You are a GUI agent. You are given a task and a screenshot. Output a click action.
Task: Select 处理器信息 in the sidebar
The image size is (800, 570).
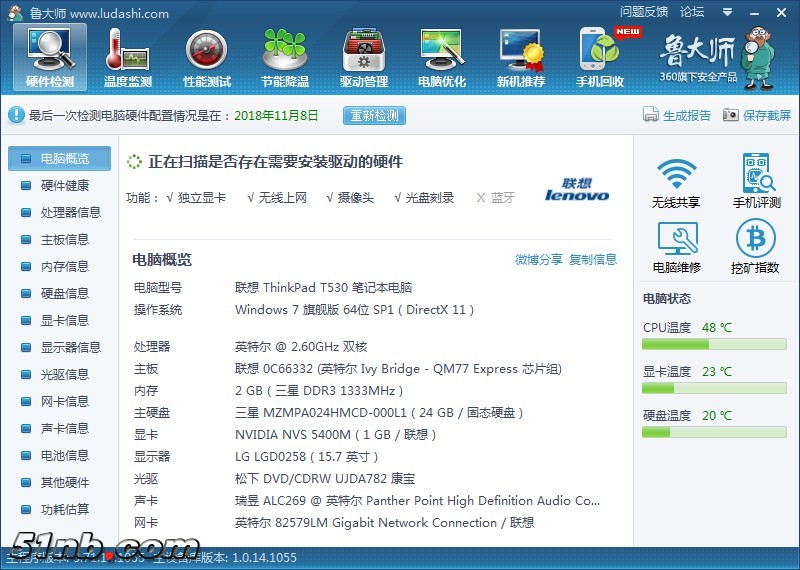(x=70, y=212)
